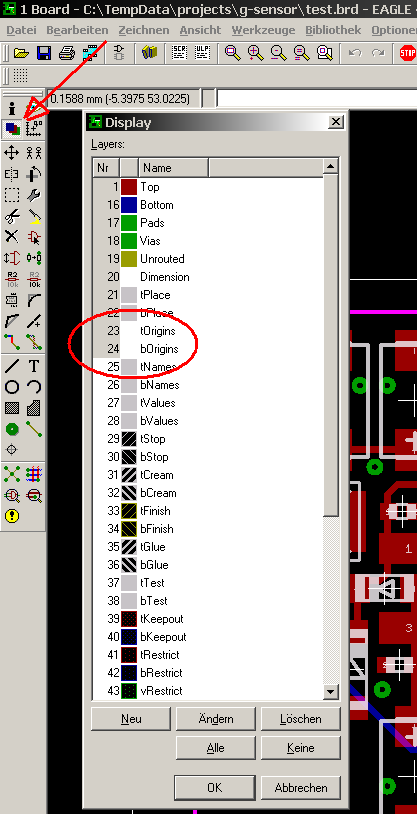Select the Cut scissors tool

[x=12, y=216]
